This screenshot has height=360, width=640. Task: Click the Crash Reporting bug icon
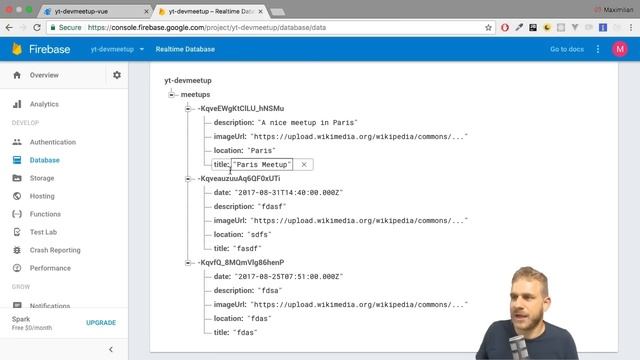coord(17,250)
